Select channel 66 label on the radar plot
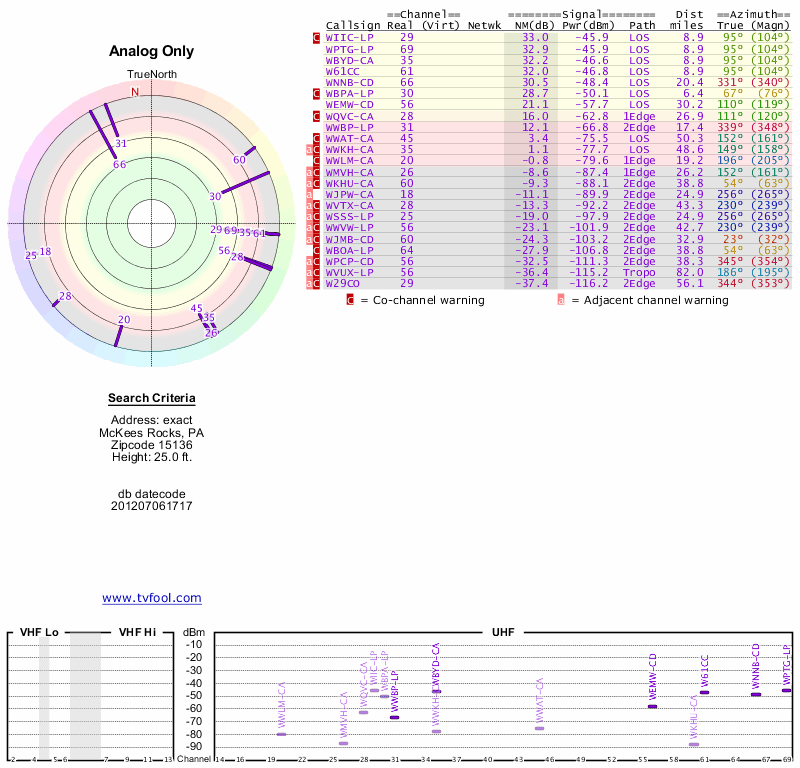This screenshot has height=768, width=800. (120, 164)
